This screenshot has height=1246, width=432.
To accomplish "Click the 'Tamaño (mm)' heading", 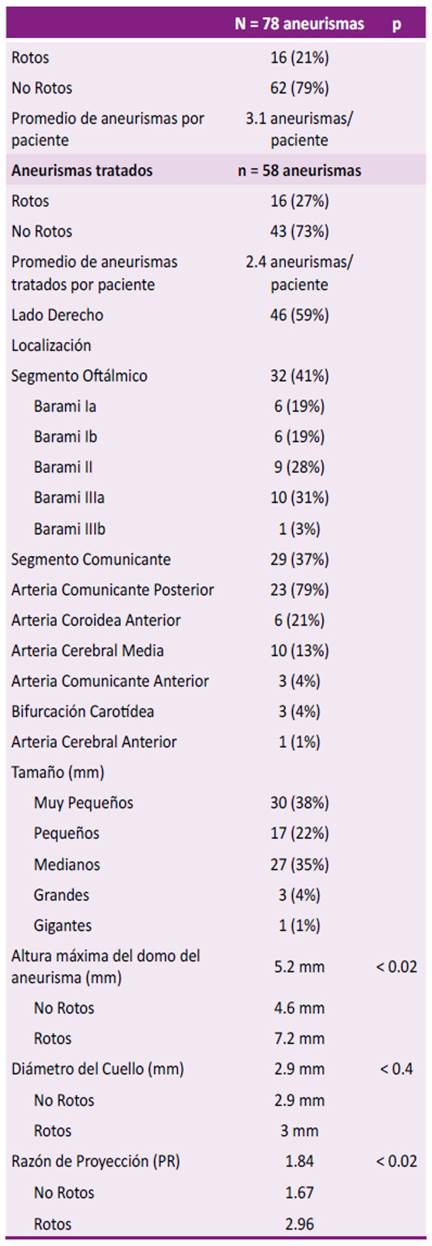I will [56, 772].
